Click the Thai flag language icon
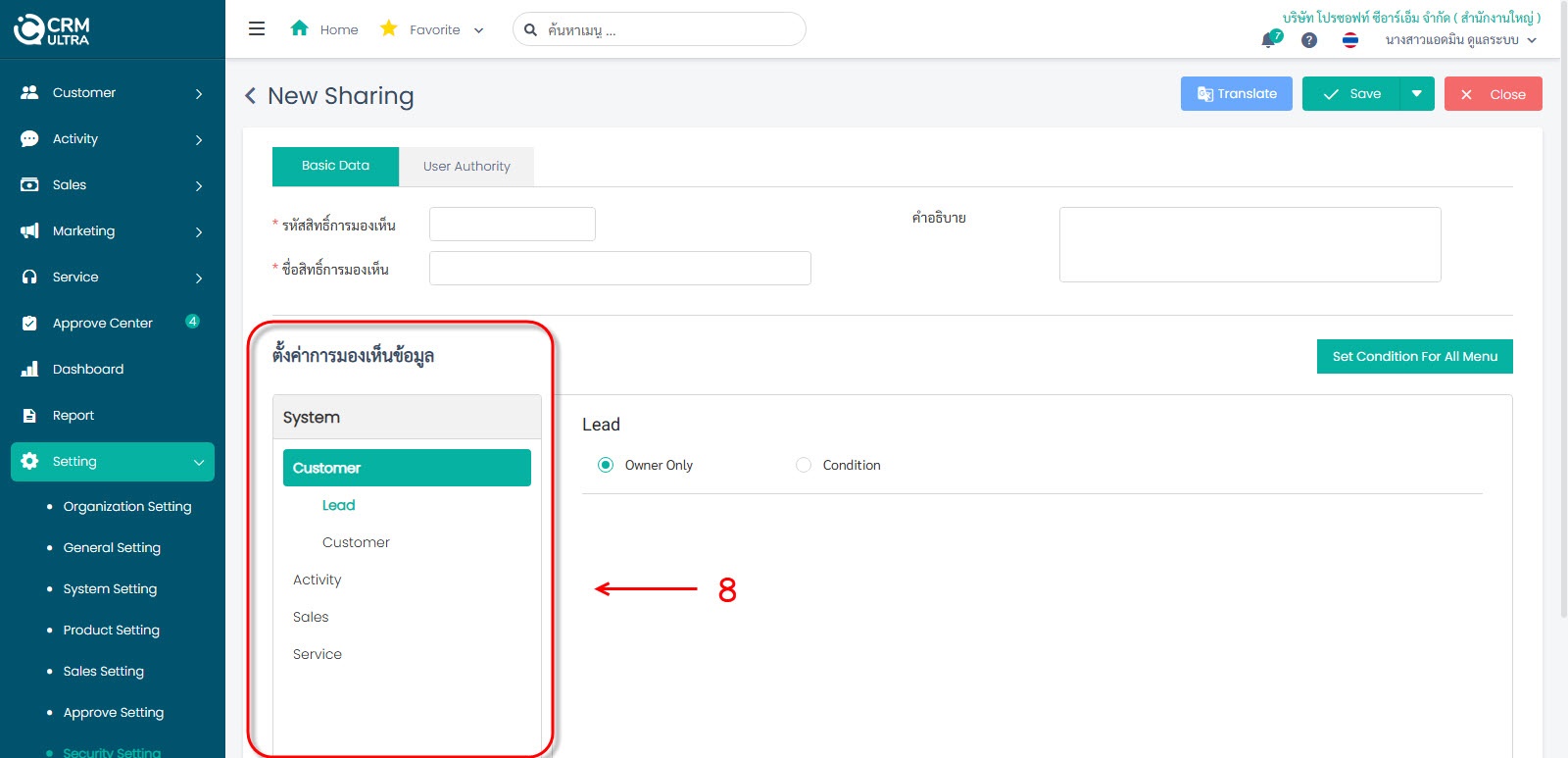Viewport: 1568px width, 758px height. coord(1350,40)
